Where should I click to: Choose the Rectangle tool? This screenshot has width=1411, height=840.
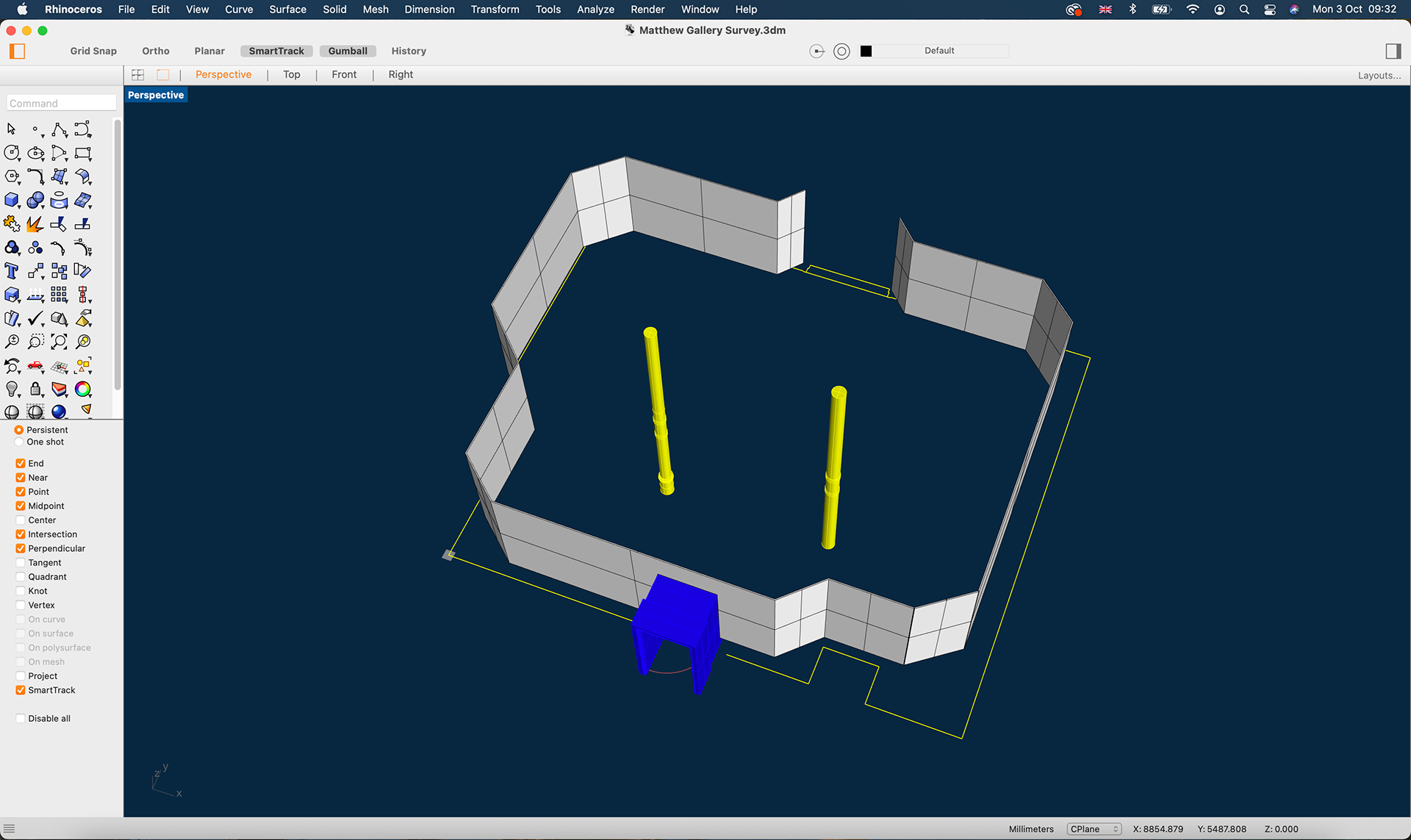tap(83, 153)
